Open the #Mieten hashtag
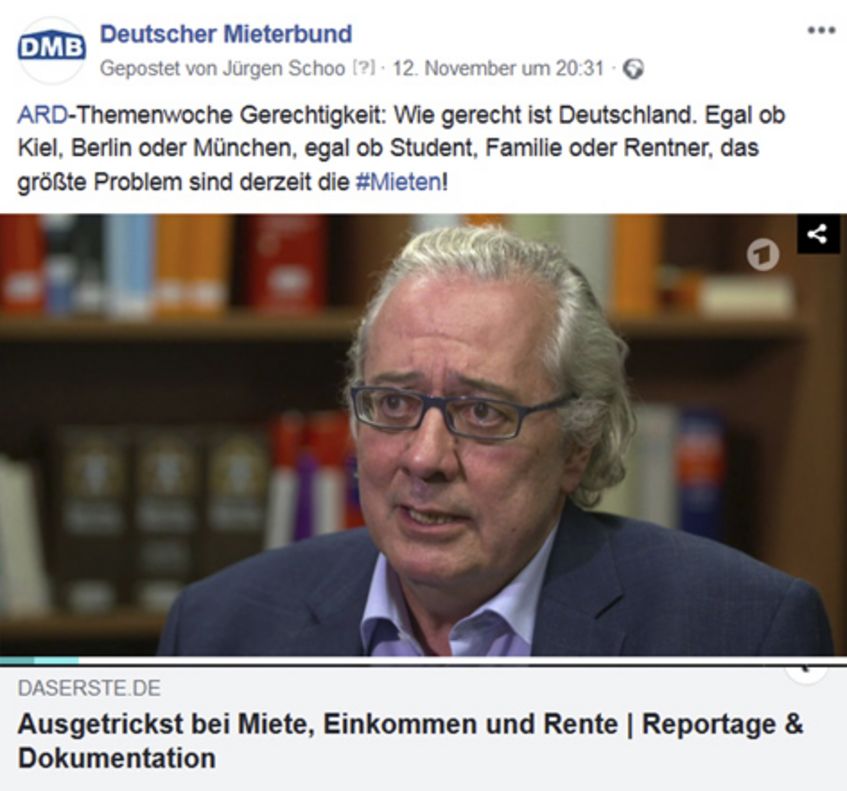This screenshot has height=791, width=847. [399, 182]
